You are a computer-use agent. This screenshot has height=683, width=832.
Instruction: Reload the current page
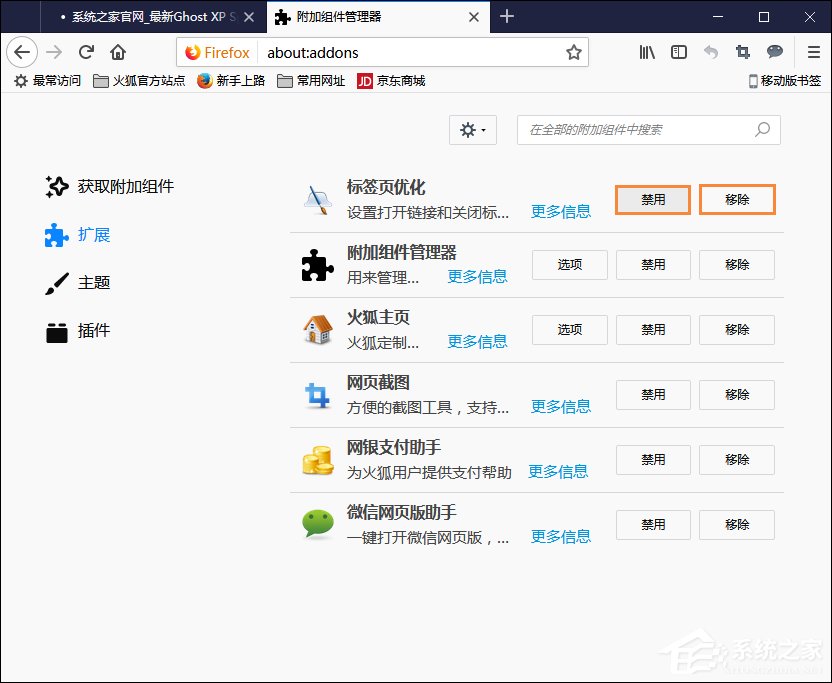86,52
